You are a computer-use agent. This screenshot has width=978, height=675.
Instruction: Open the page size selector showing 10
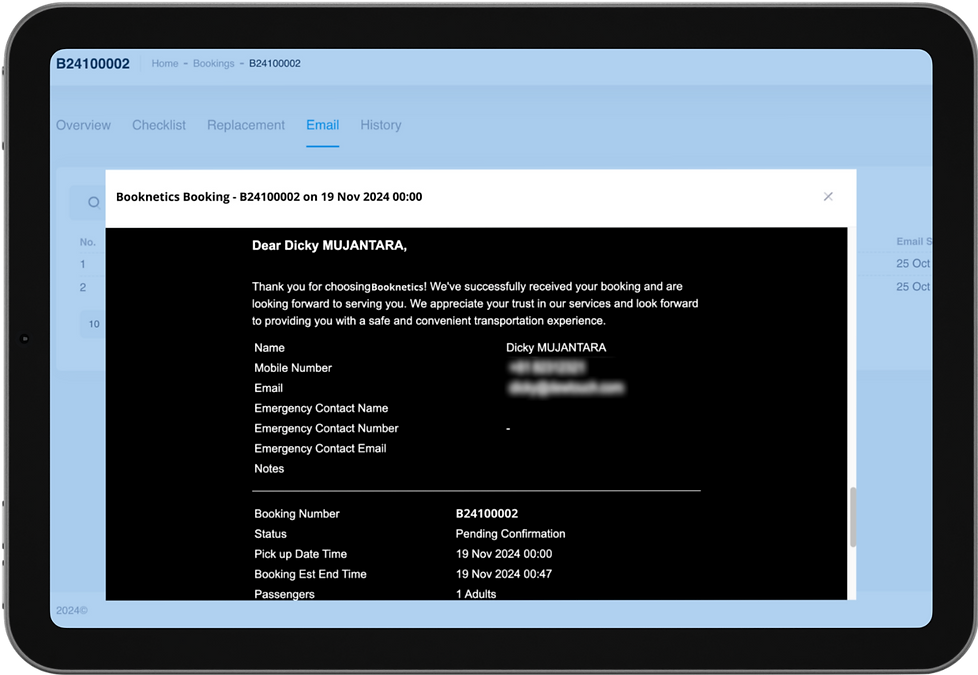[x=94, y=324]
